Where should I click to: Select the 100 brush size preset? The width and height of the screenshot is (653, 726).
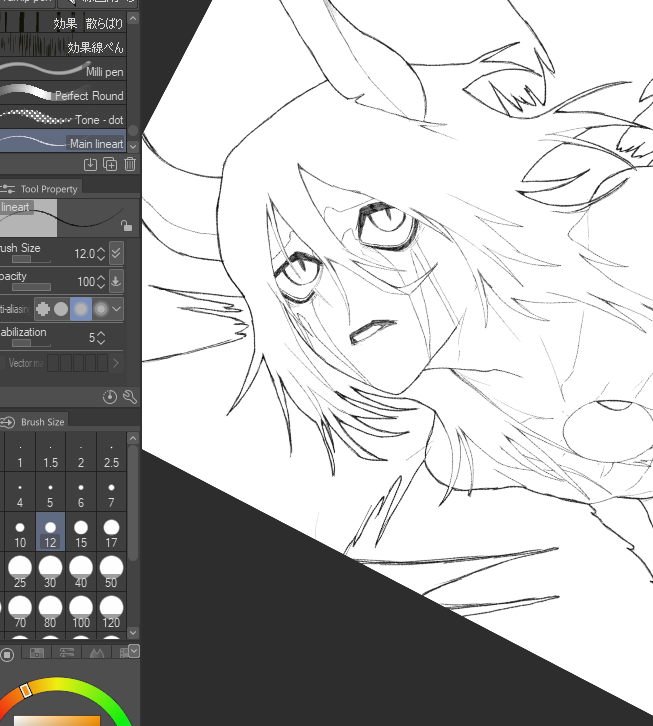81,613
